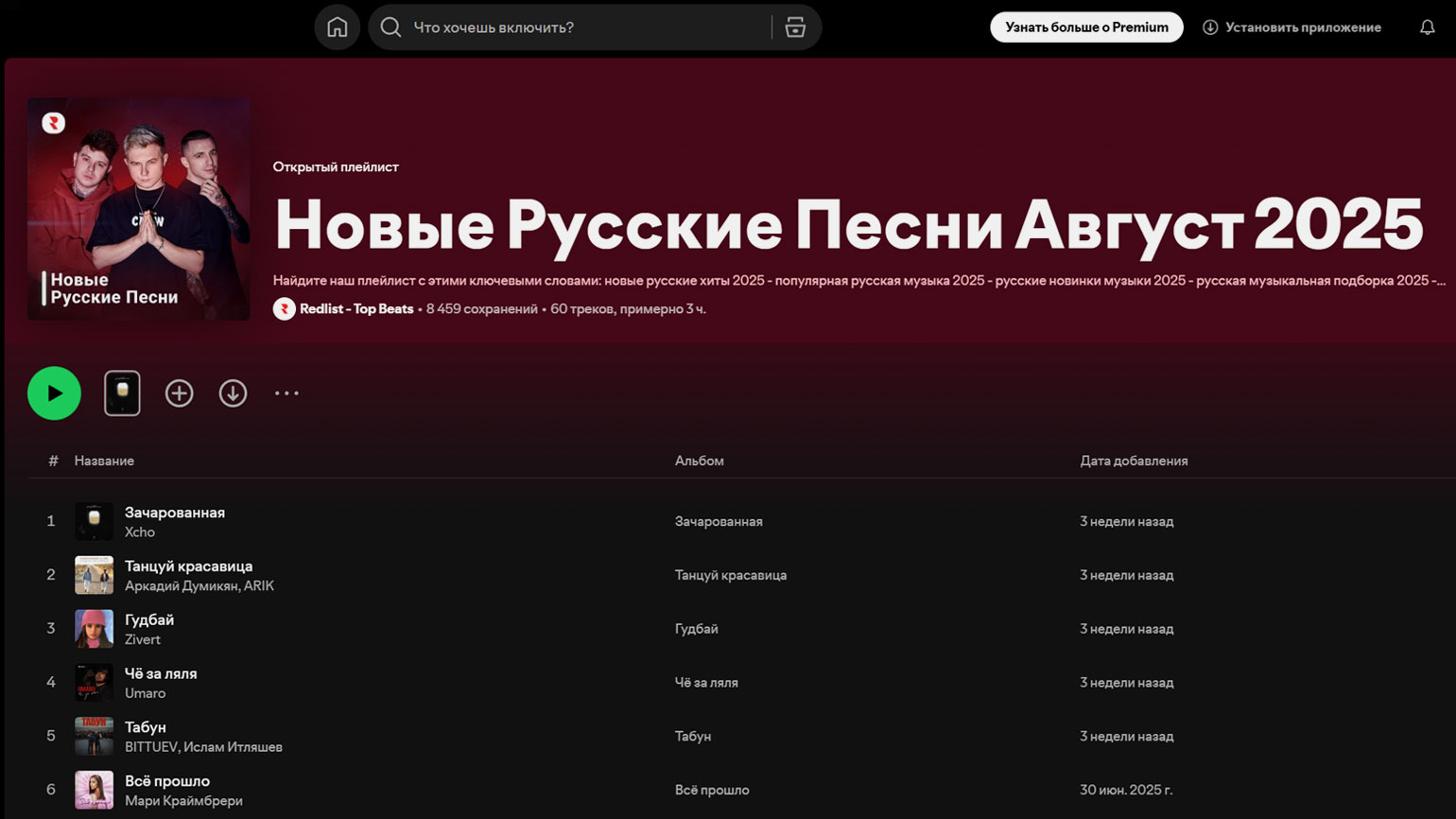Click the cover art of track 'Зачарованная'

pos(94,521)
